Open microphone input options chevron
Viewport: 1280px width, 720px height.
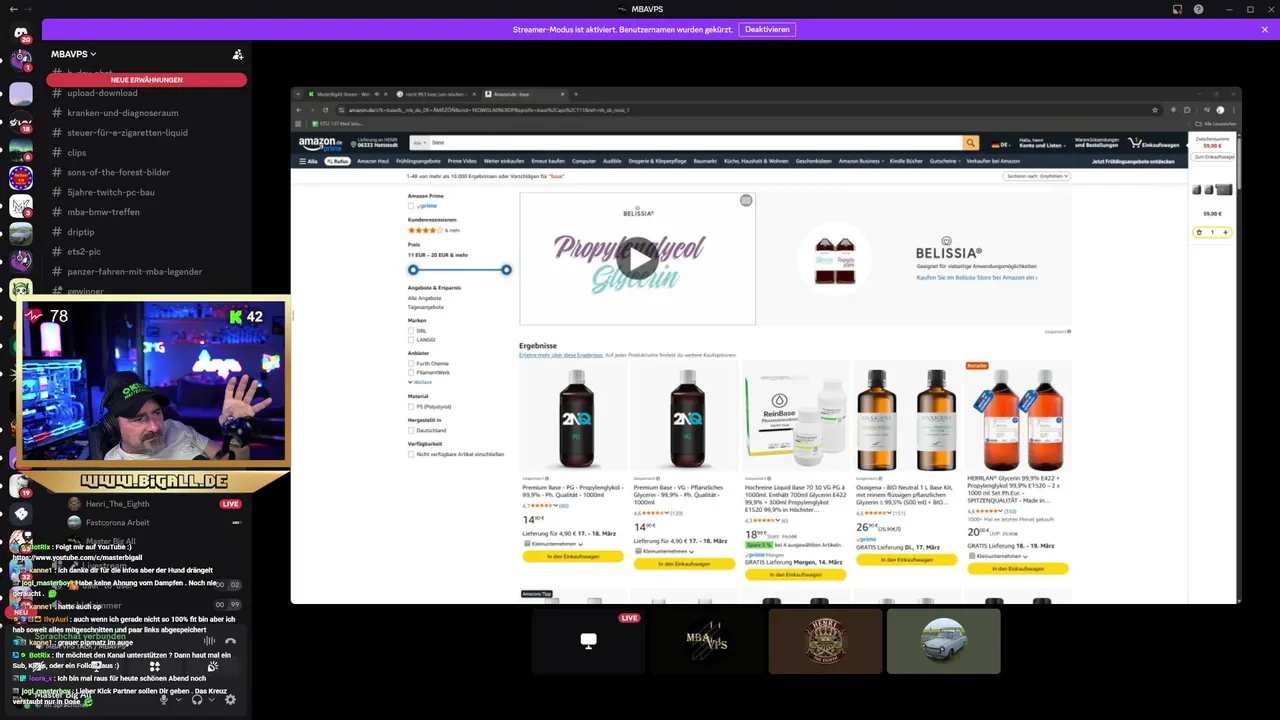[x=178, y=699]
